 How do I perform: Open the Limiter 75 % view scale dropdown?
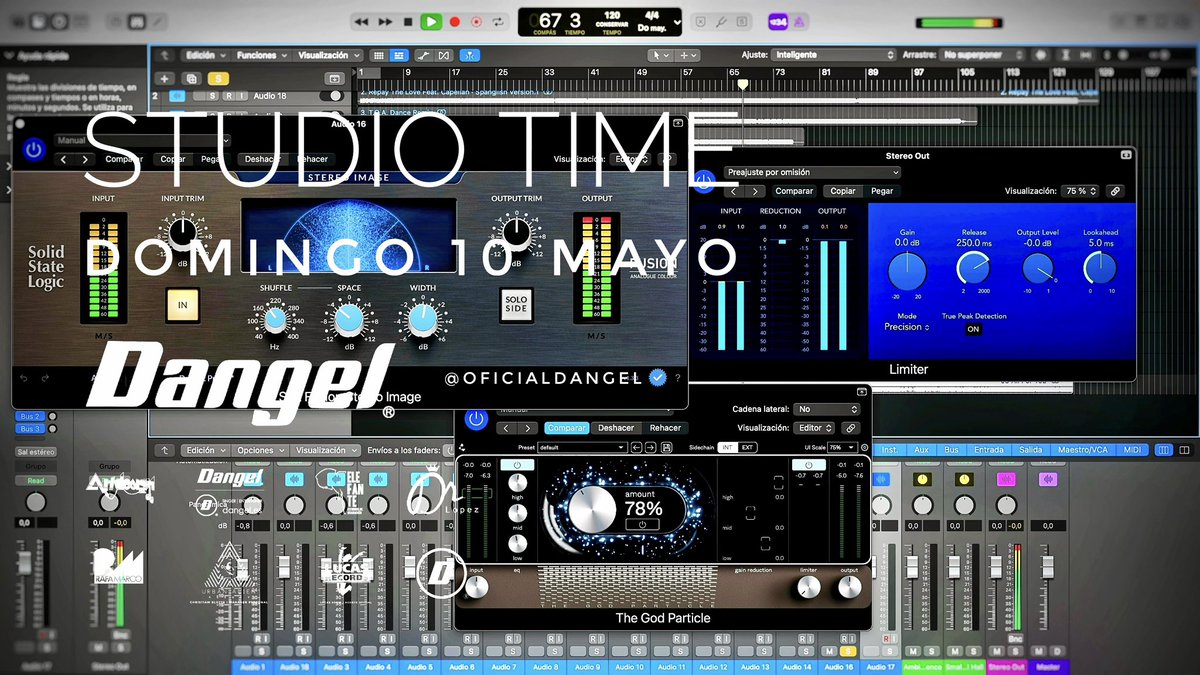1080,191
